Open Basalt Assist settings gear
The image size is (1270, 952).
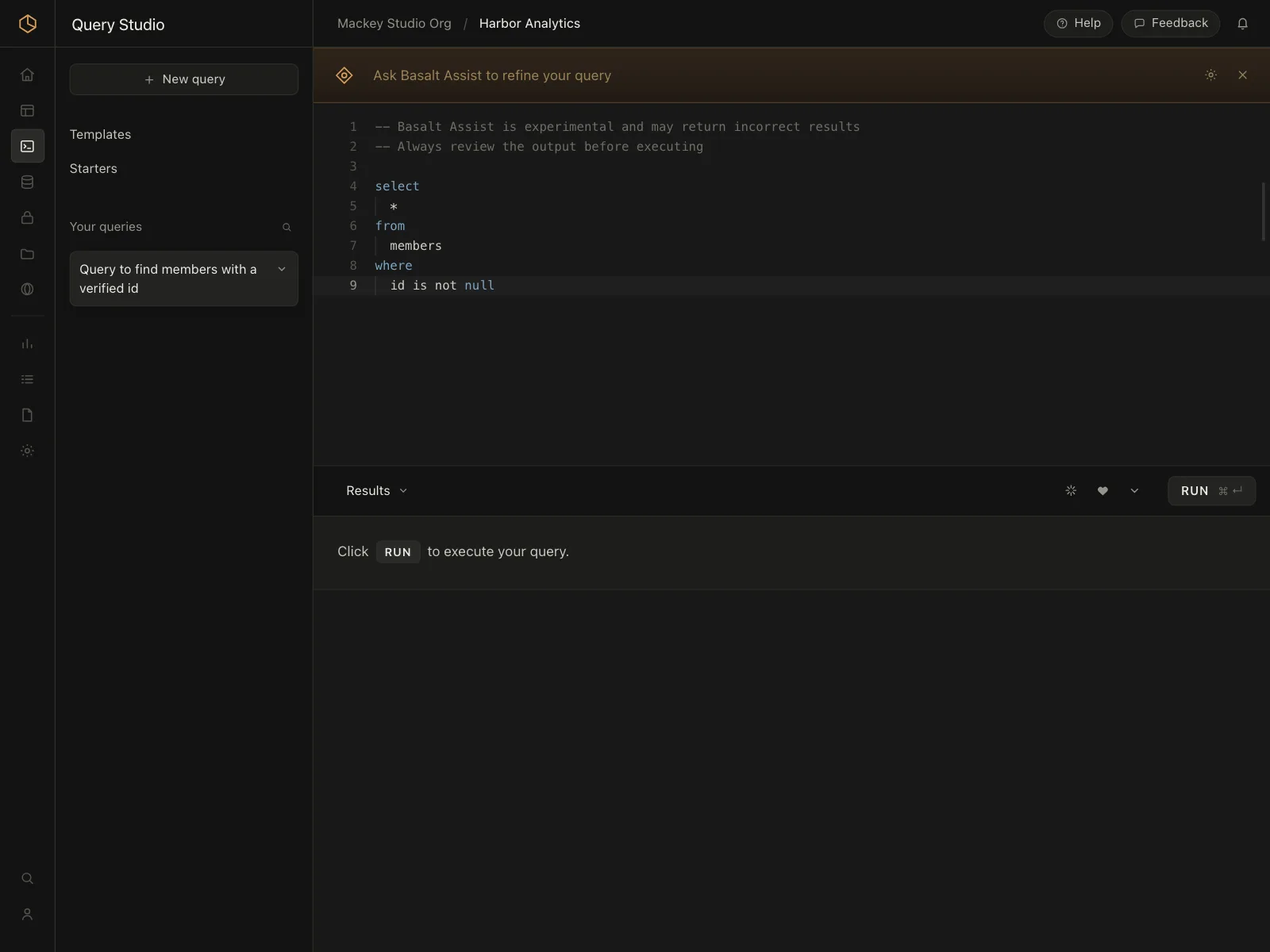click(x=1210, y=75)
